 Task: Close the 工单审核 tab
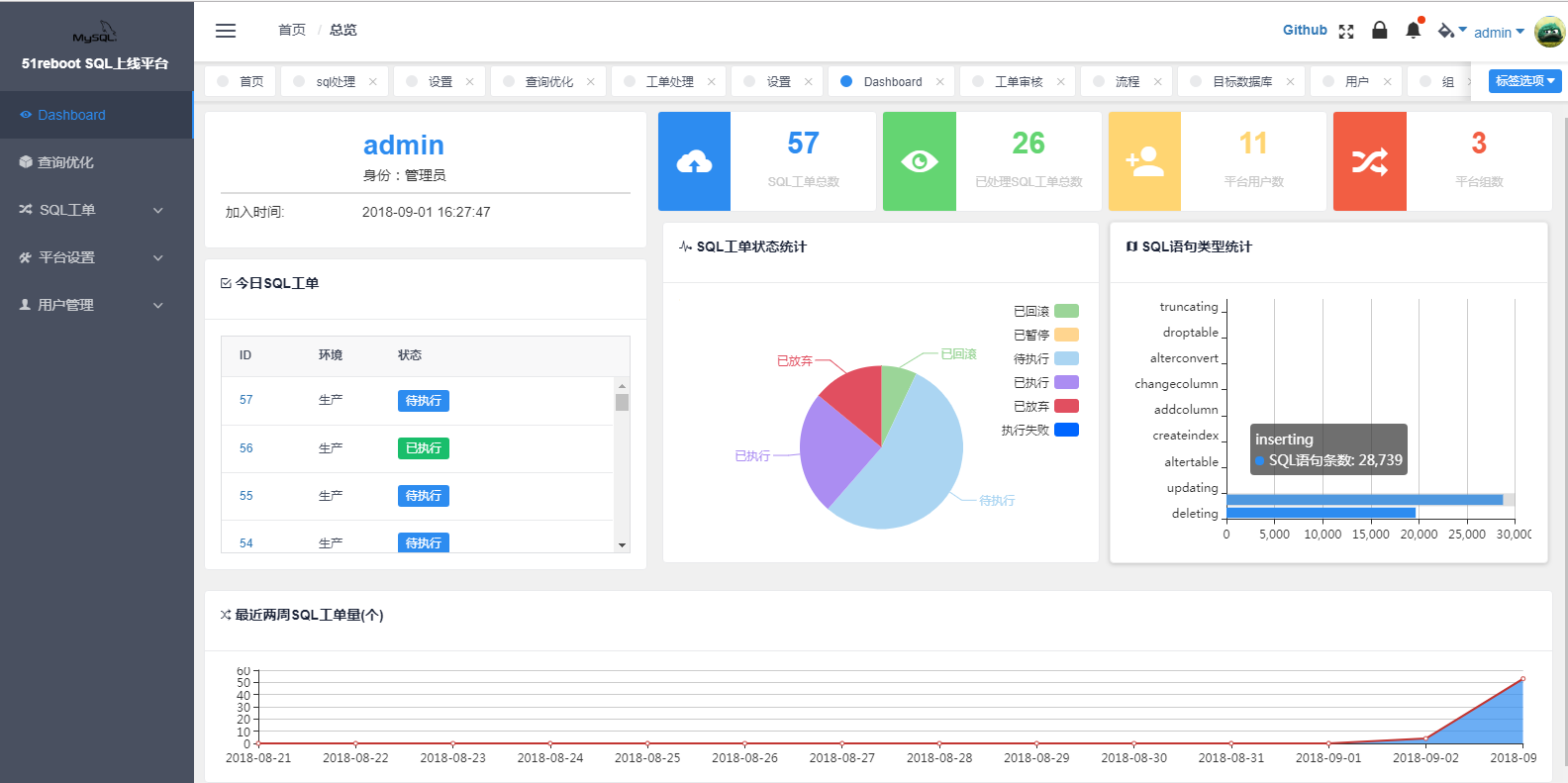[x=1061, y=82]
